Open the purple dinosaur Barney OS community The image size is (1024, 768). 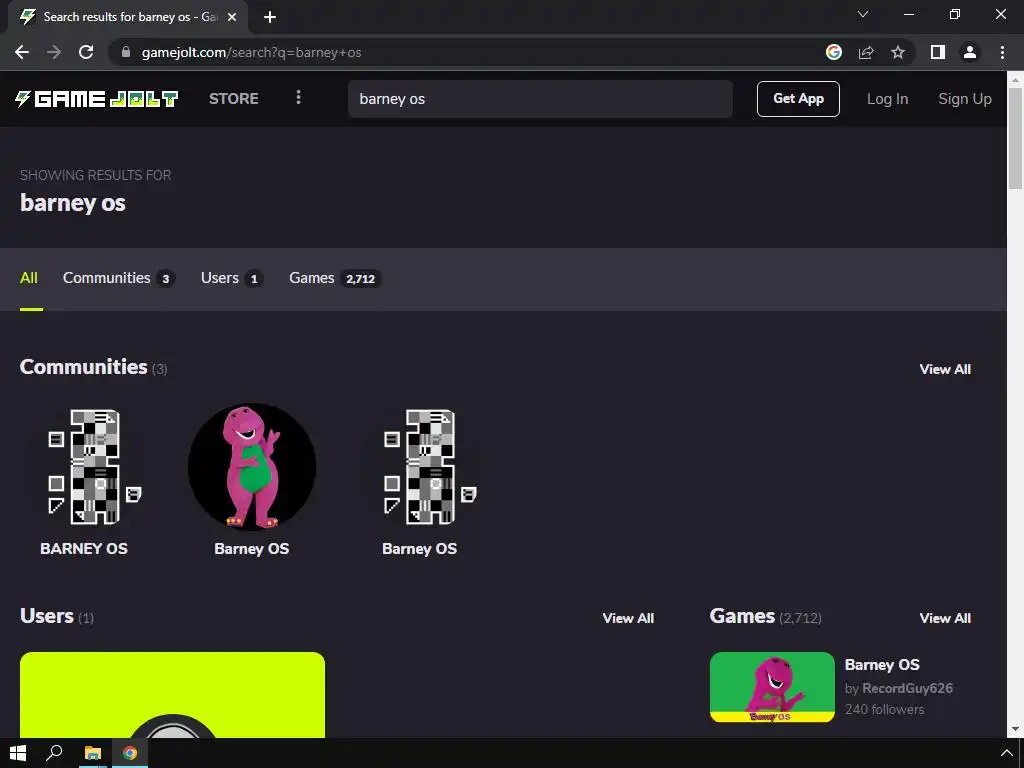pos(252,467)
